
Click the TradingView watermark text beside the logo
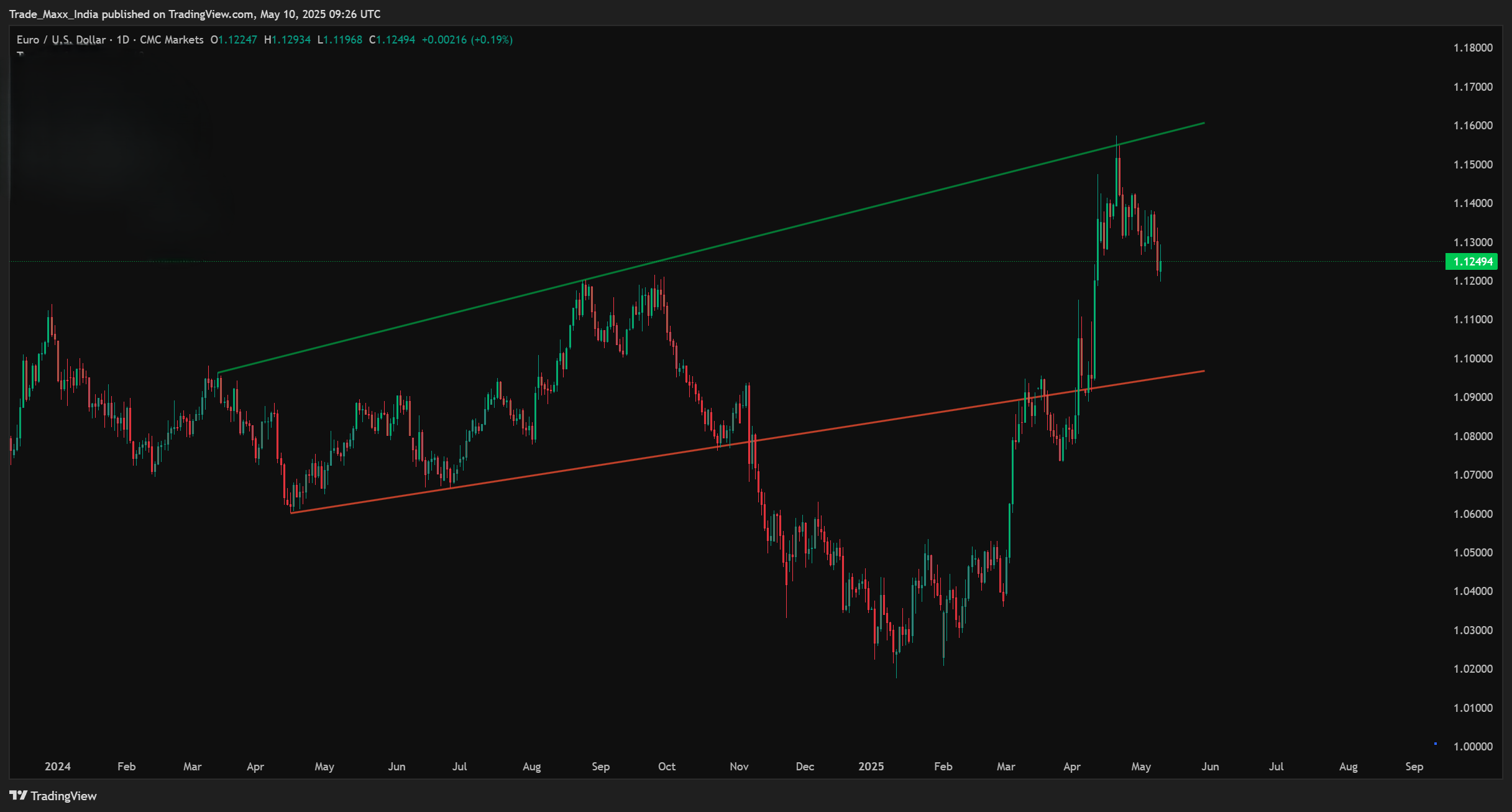[64, 796]
